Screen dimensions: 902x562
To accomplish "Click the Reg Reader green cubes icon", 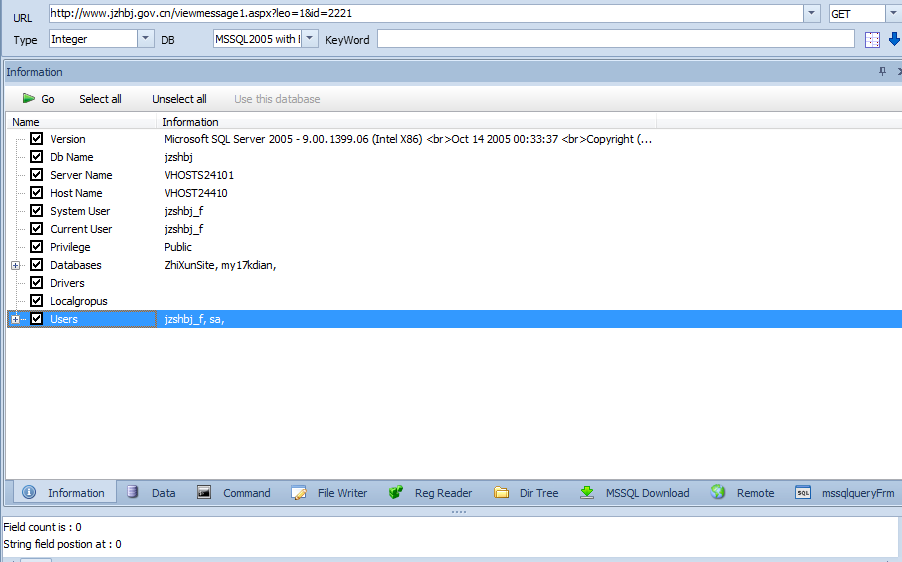I will 396,492.
